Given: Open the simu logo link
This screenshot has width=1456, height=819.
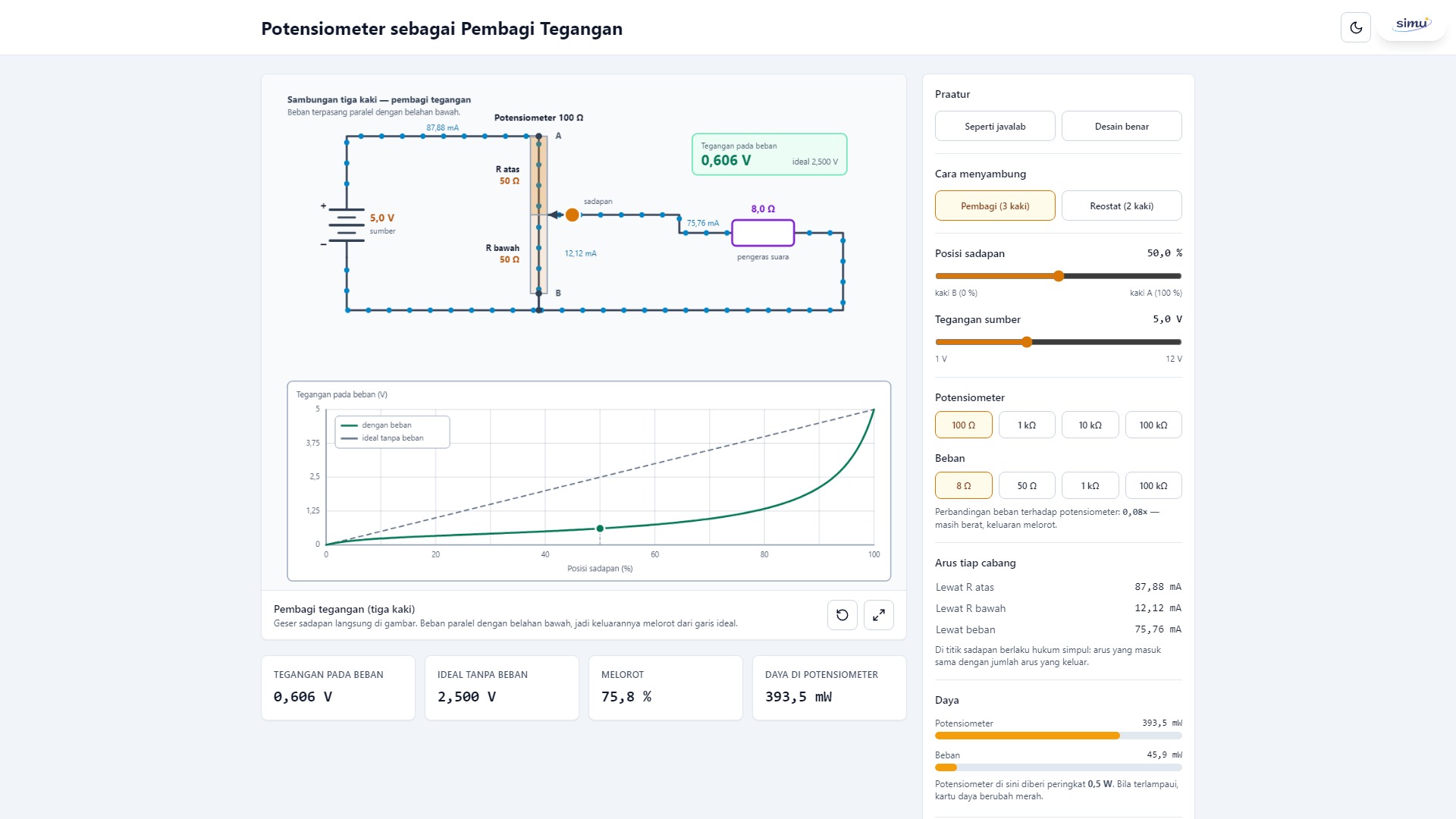Looking at the screenshot, I should click(x=1412, y=24).
